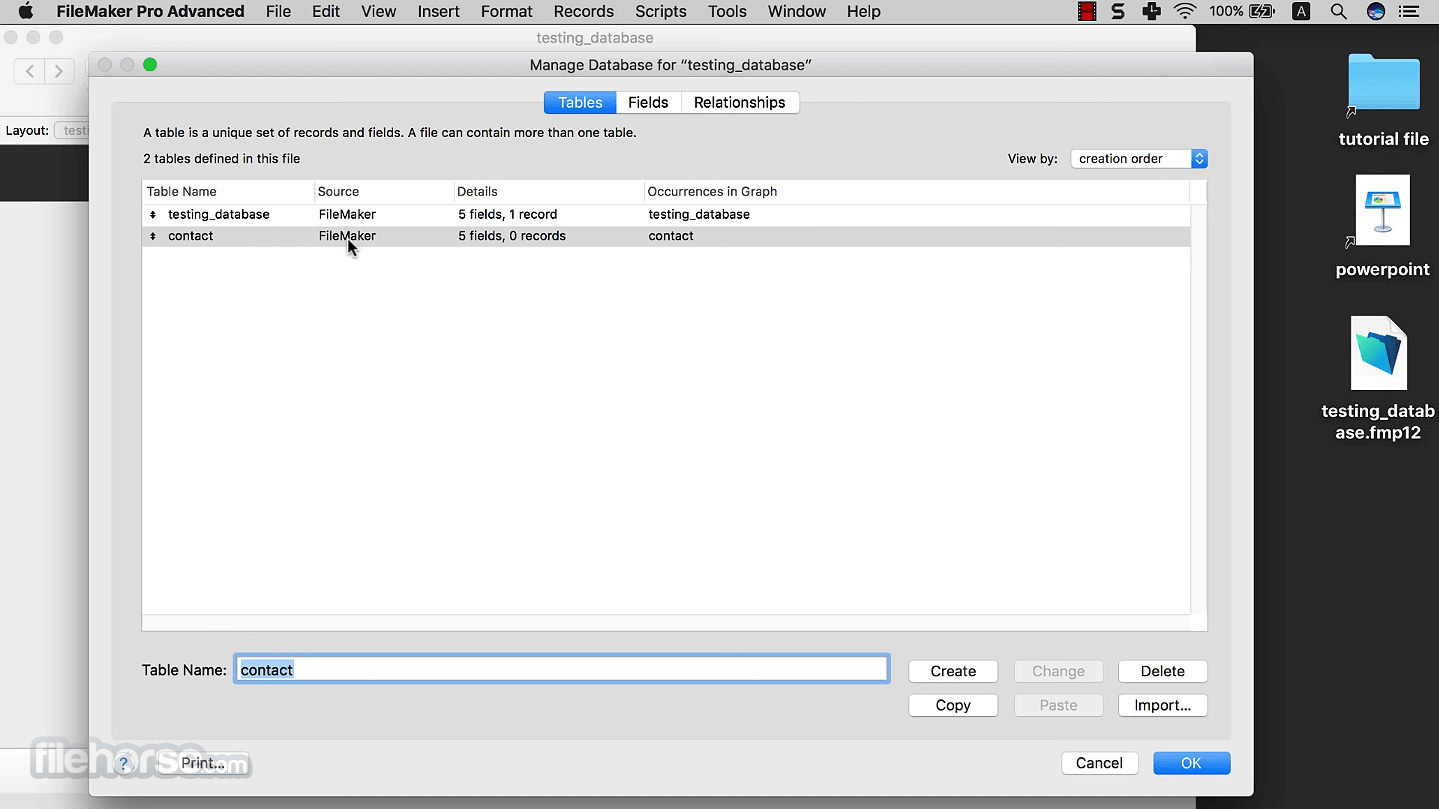The image size is (1439, 809).
Task: Select the powerpoint file icon on desktop
Action: click(x=1383, y=210)
